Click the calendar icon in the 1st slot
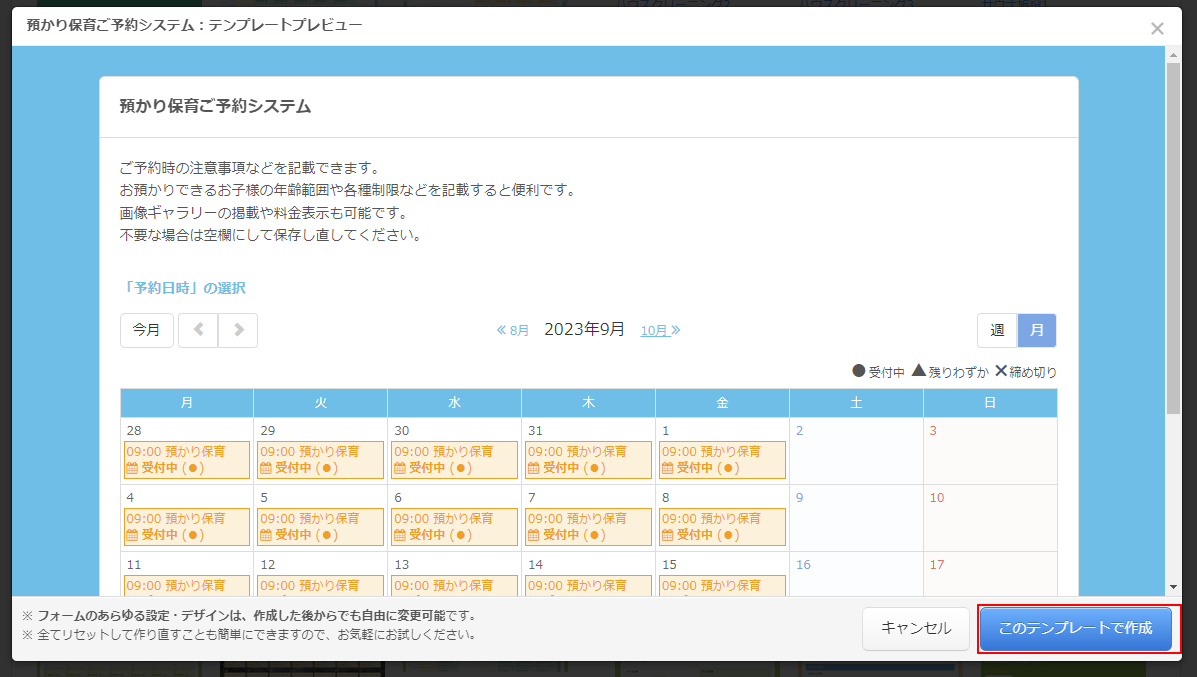The image size is (1197, 677). 667,468
